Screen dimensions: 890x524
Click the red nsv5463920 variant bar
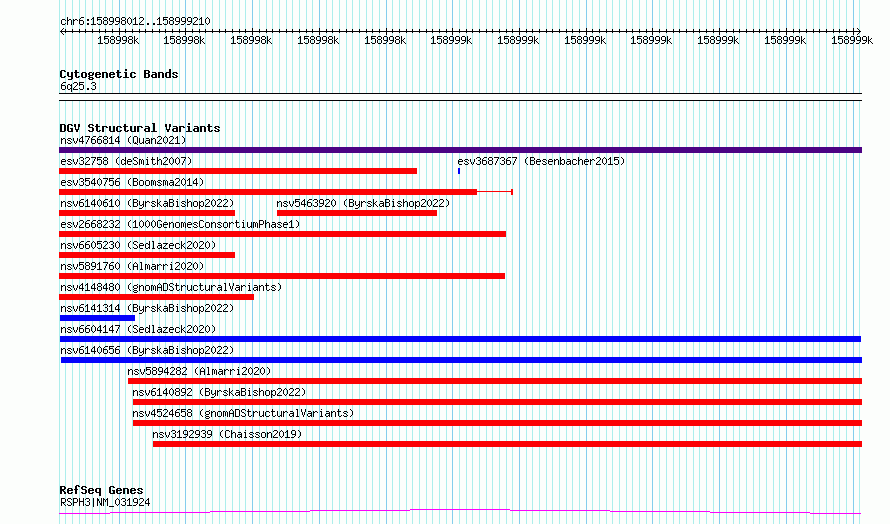point(357,213)
